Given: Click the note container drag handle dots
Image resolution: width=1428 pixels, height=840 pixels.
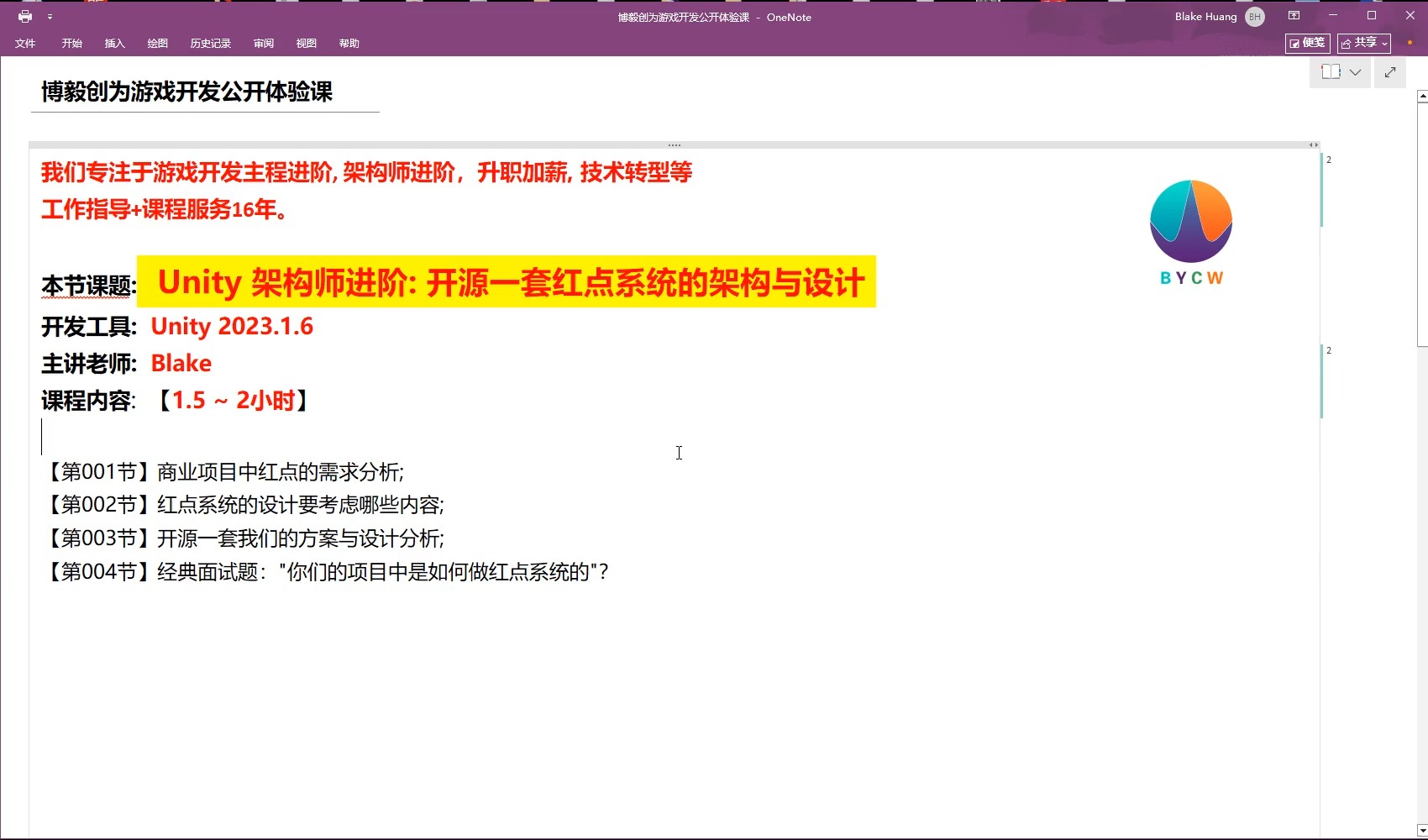Looking at the screenshot, I should [674, 145].
